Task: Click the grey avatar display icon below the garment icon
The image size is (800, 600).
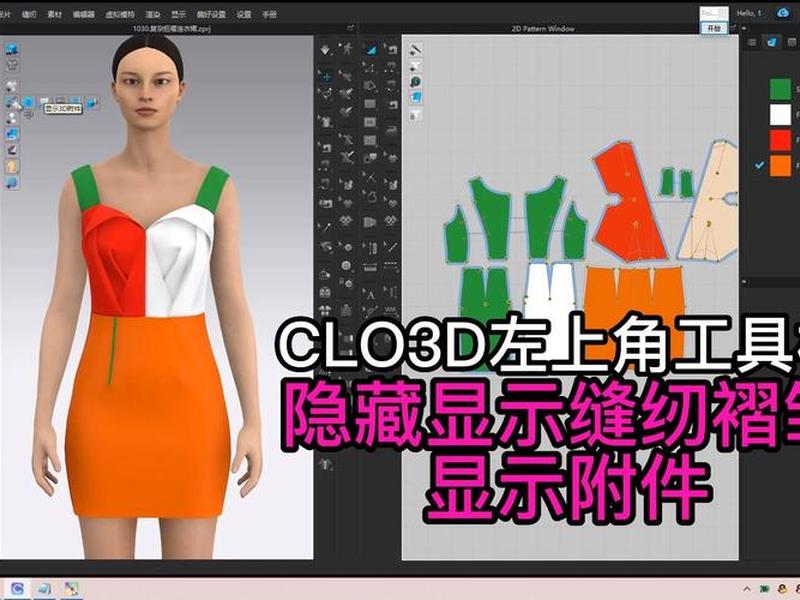Action: tap(12, 65)
